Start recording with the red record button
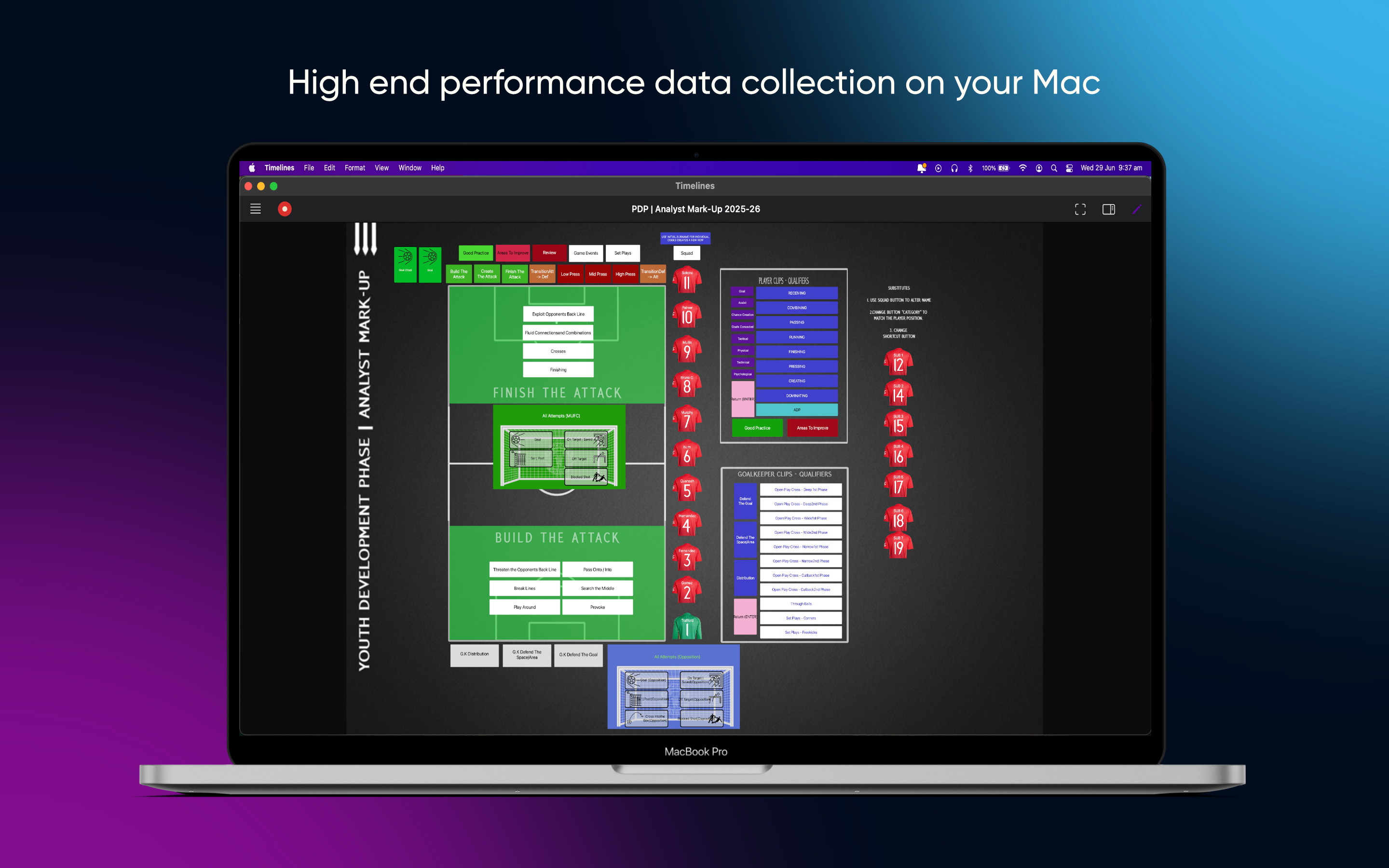The width and height of the screenshot is (1389, 868). pyautogui.click(x=285, y=209)
